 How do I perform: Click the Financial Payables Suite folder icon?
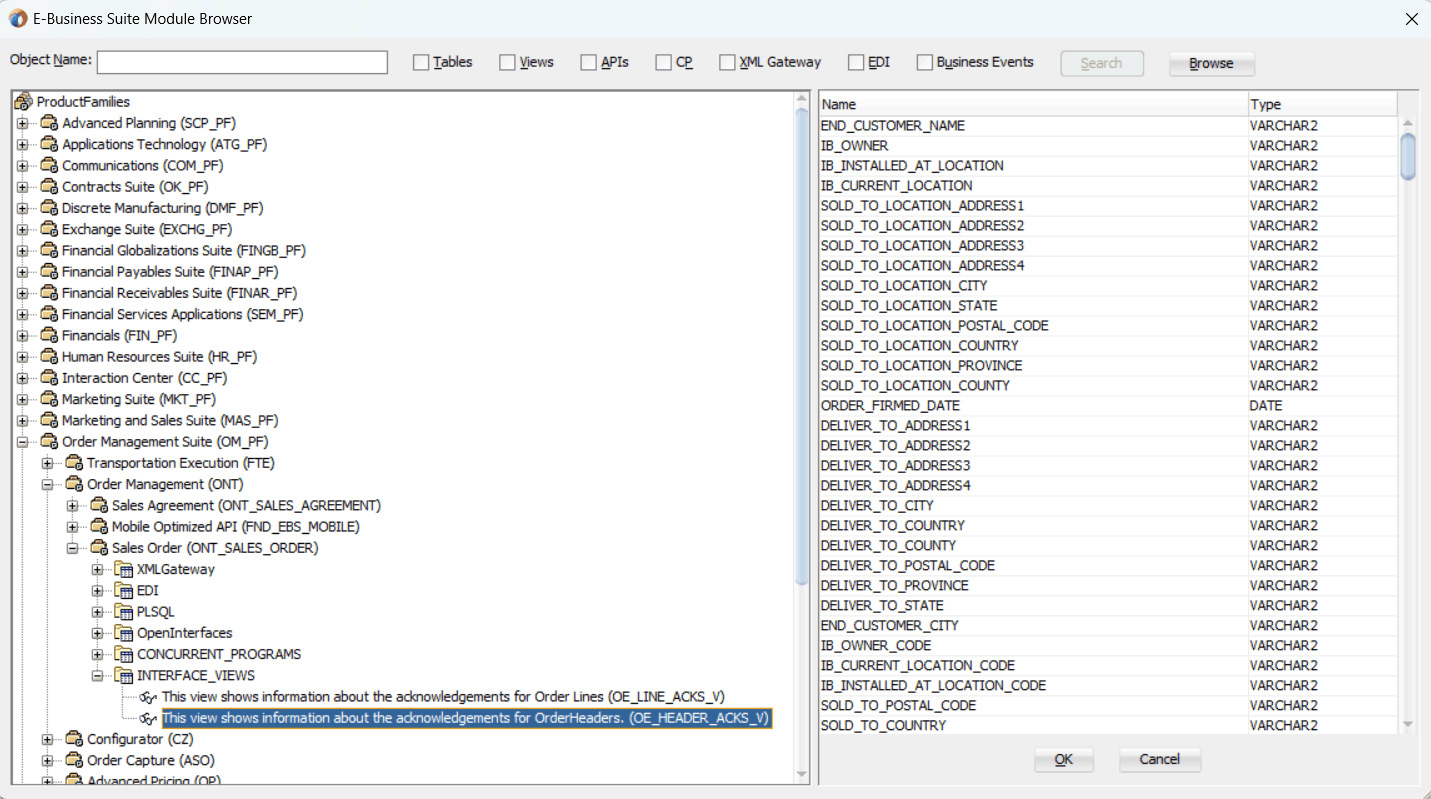(x=49, y=272)
